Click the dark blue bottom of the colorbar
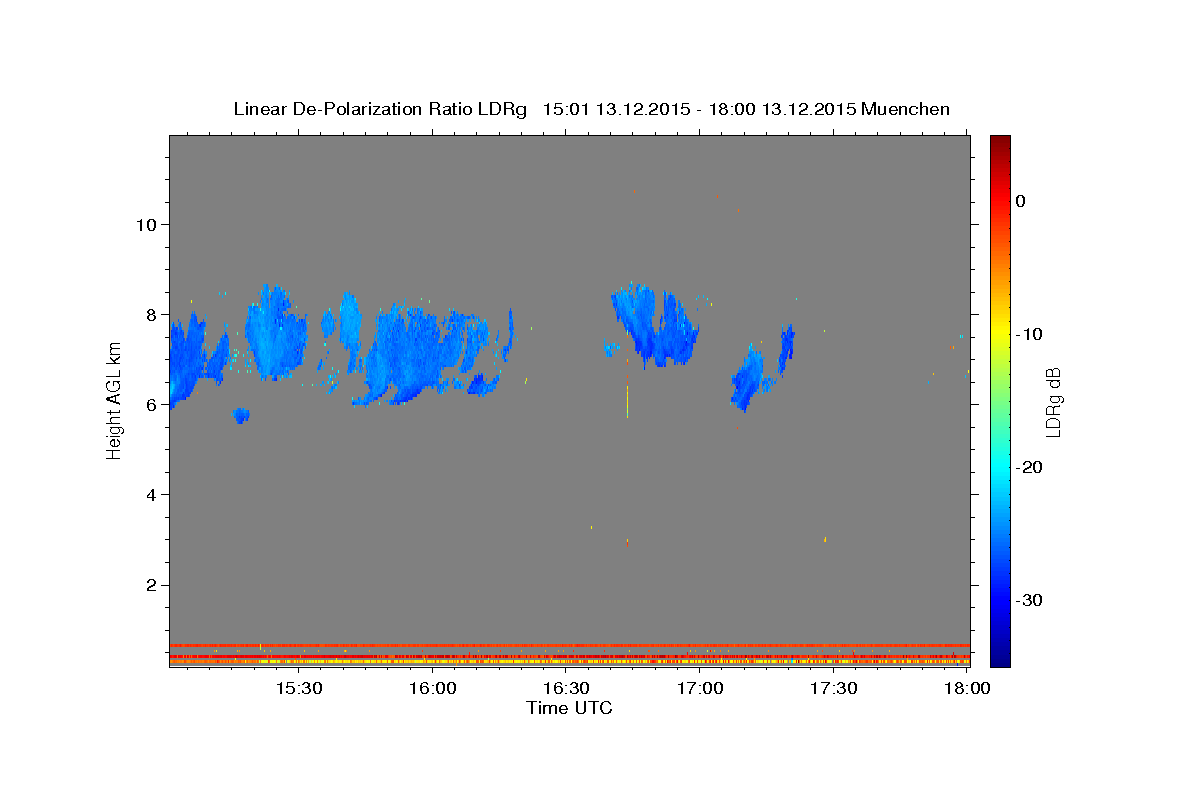 tap(1000, 655)
